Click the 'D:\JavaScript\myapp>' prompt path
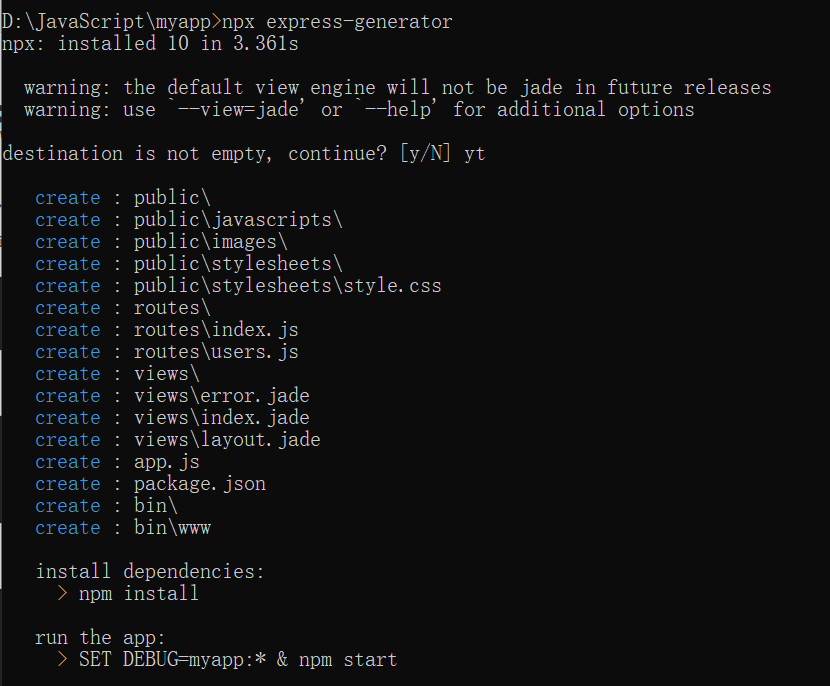The height and width of the screenshot is (686, 830). click(111, 21)
